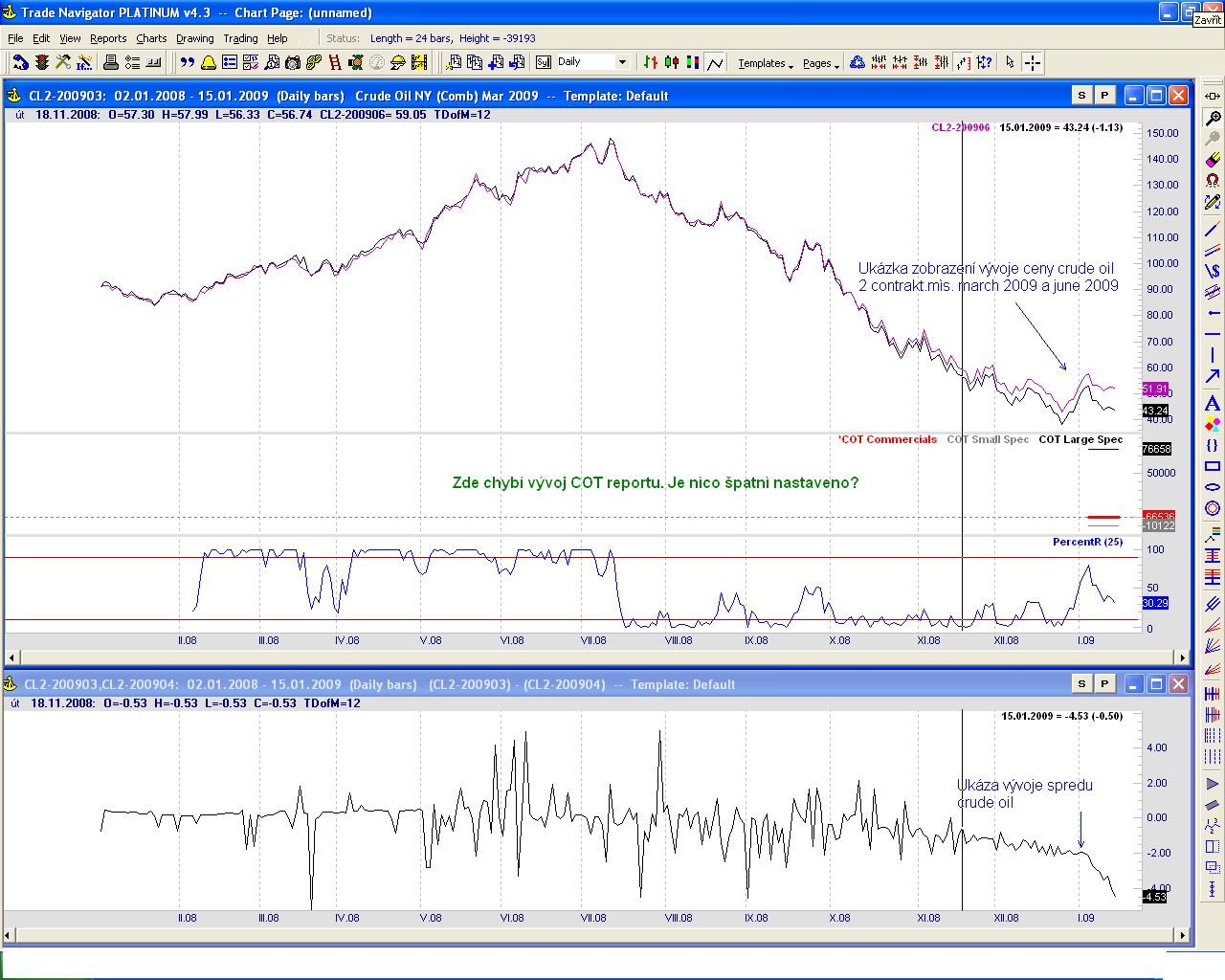
Task: Select the zoom in magnifier tool
Action: pos(1213,119)
